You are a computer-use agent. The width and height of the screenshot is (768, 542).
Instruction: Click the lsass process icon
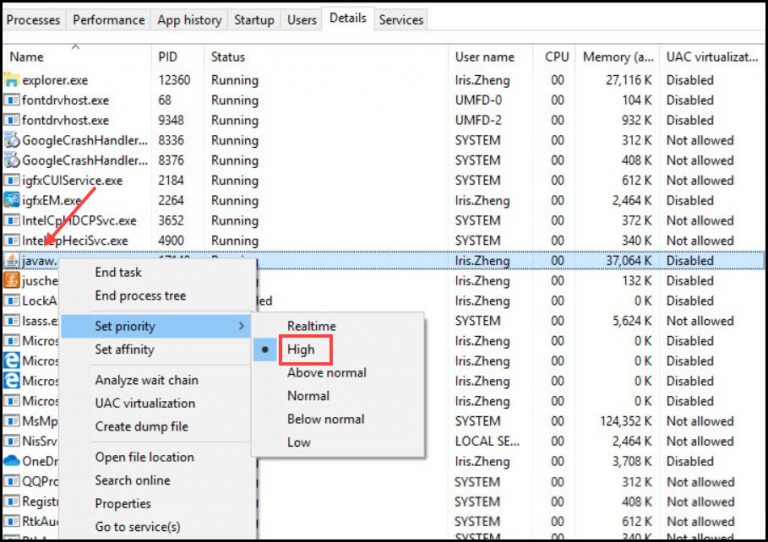point(12,321)
